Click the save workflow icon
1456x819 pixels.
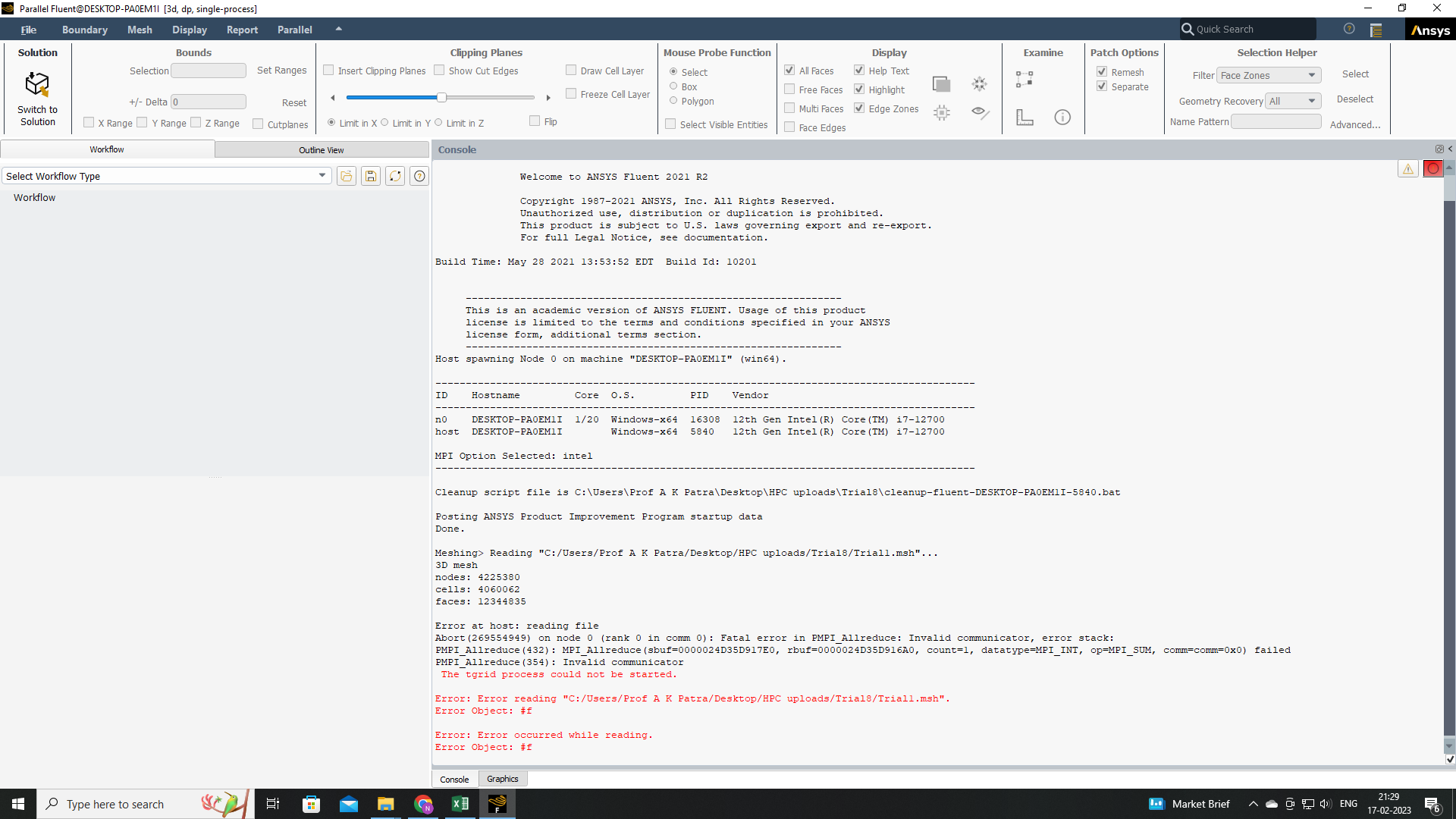371,176
